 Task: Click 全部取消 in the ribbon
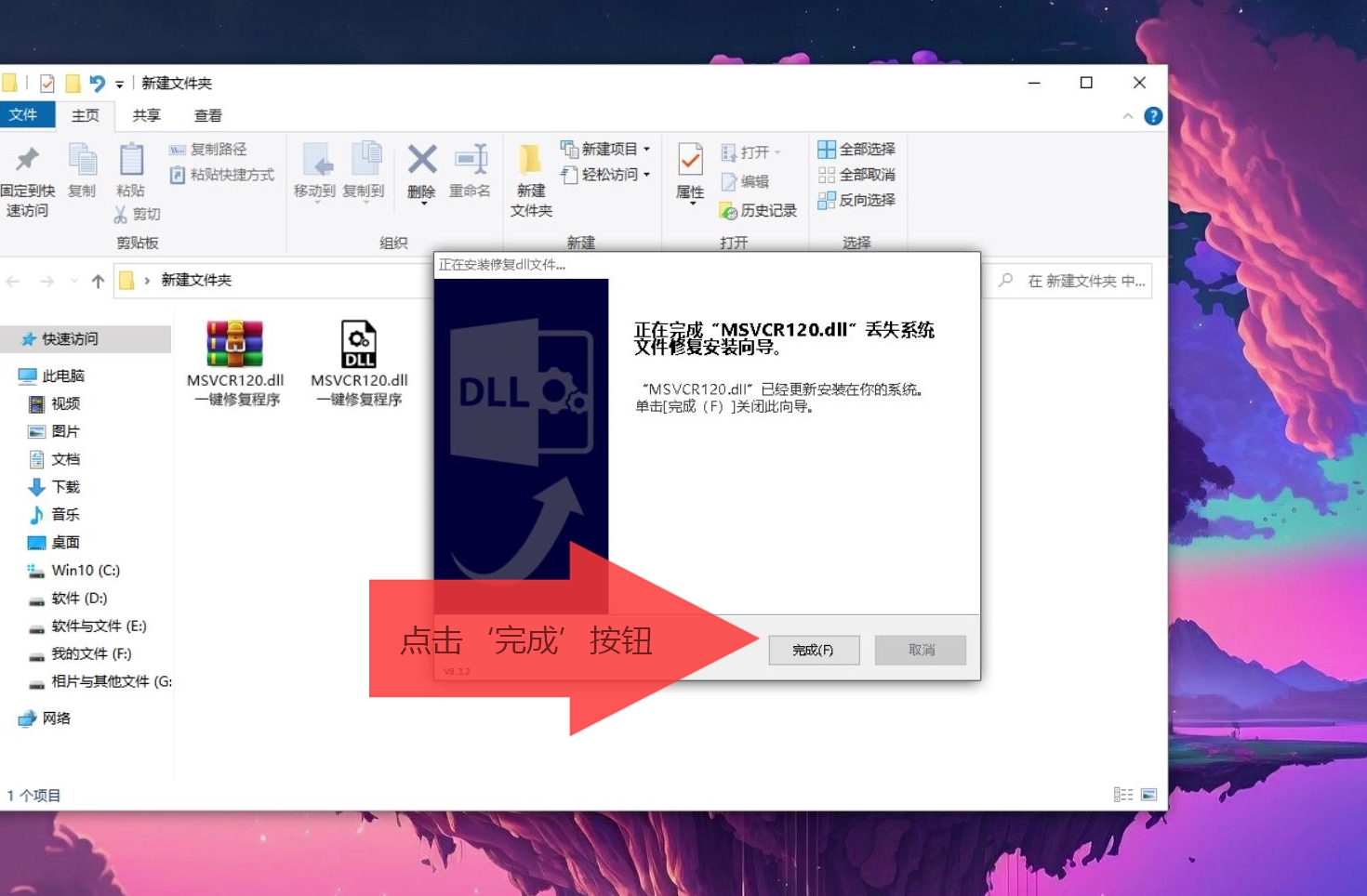856,174
